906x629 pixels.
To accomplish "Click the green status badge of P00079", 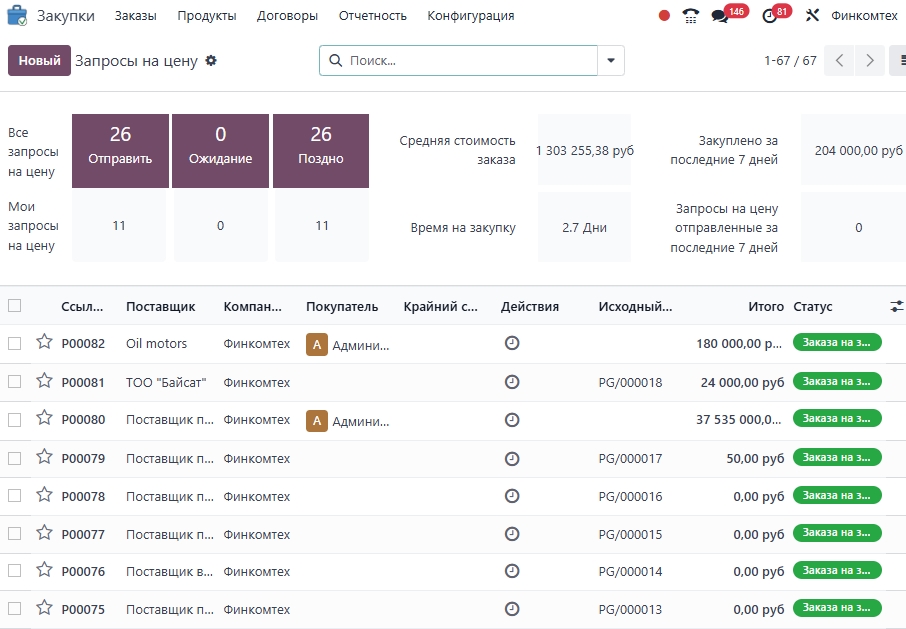I will 837,457.
